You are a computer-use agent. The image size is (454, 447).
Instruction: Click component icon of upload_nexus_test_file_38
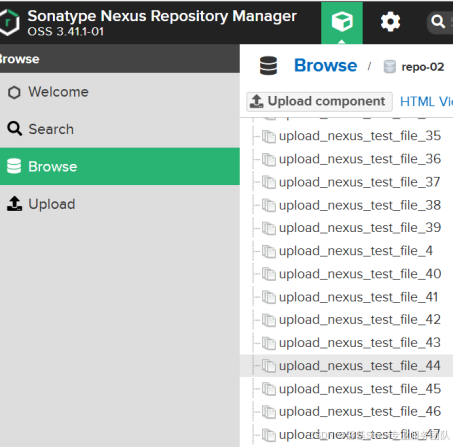269,205
